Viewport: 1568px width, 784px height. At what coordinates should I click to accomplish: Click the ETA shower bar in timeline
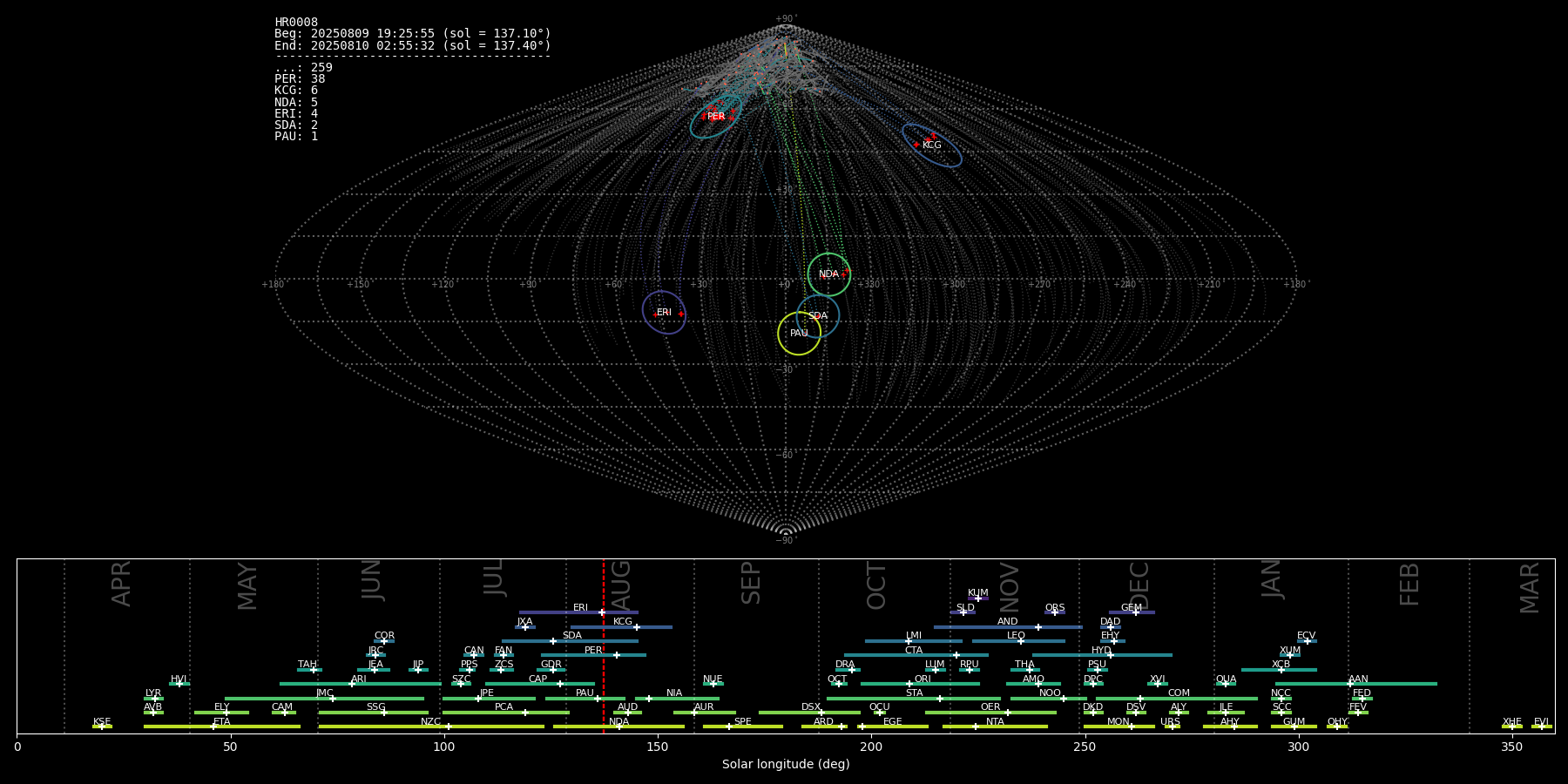click(222, 727)
